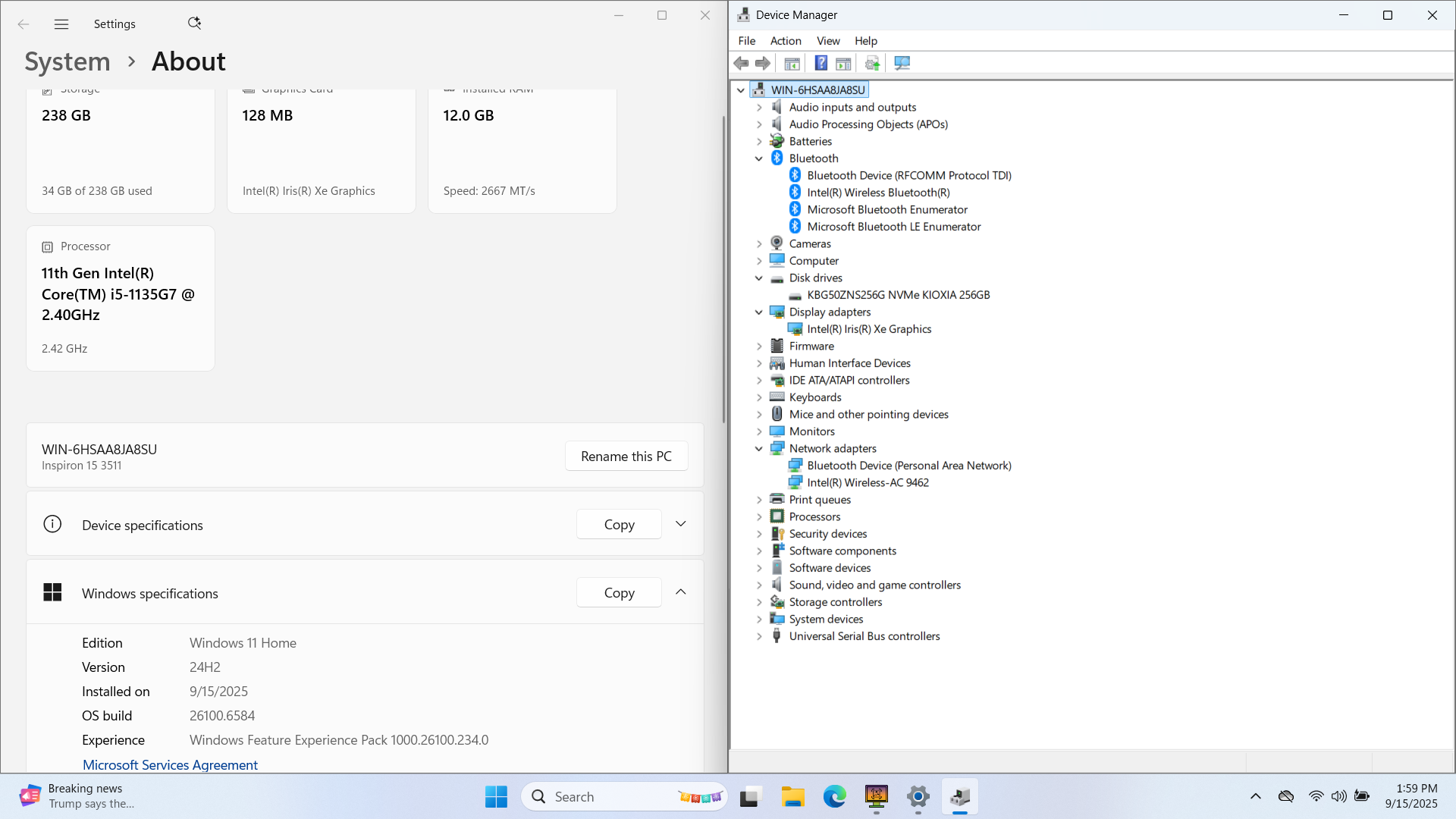Click the Settings back arrow

pyautogui.click(x=24, y=24)
